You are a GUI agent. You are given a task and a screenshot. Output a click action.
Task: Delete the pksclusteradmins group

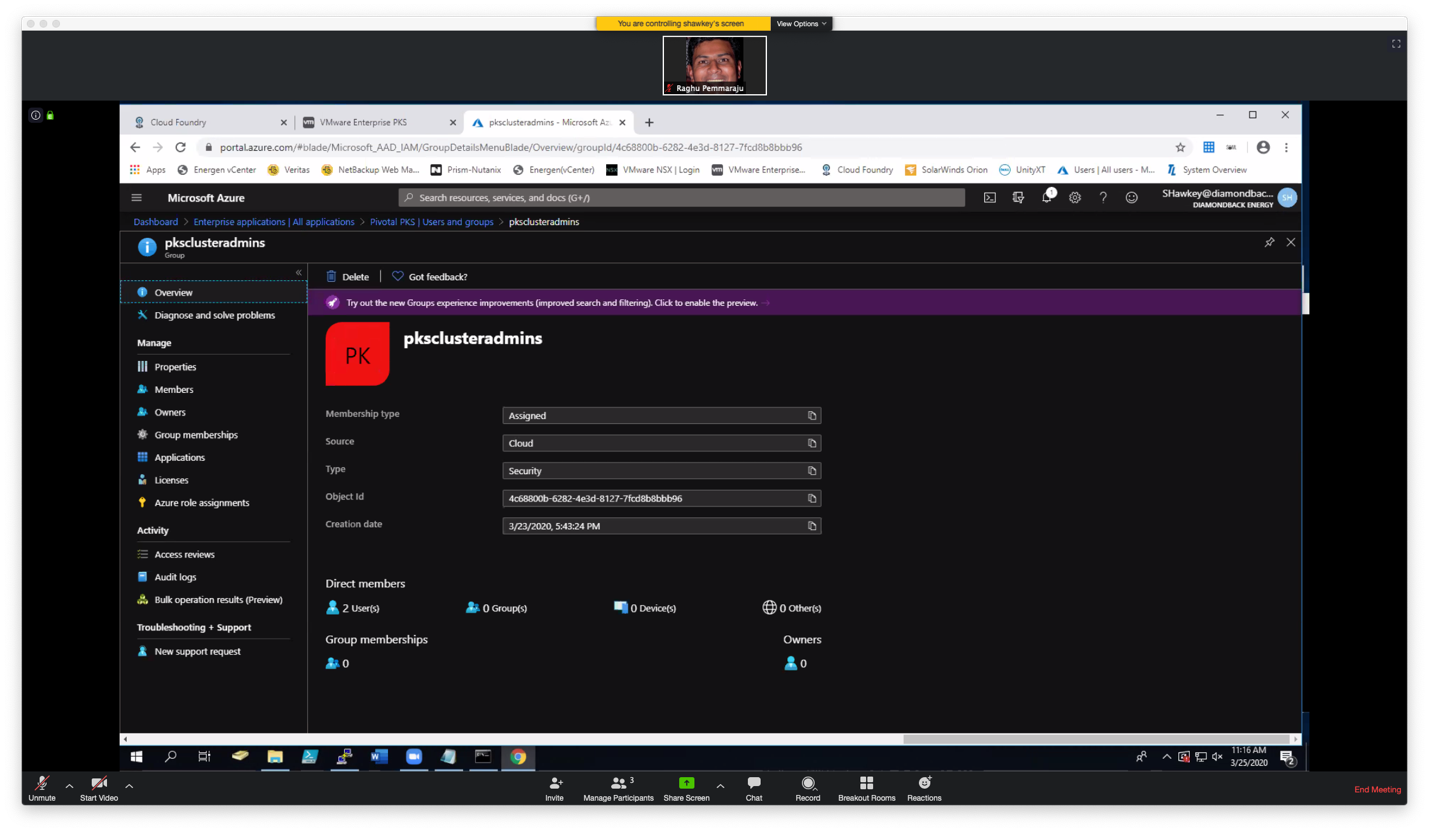[x=347, y=277]
